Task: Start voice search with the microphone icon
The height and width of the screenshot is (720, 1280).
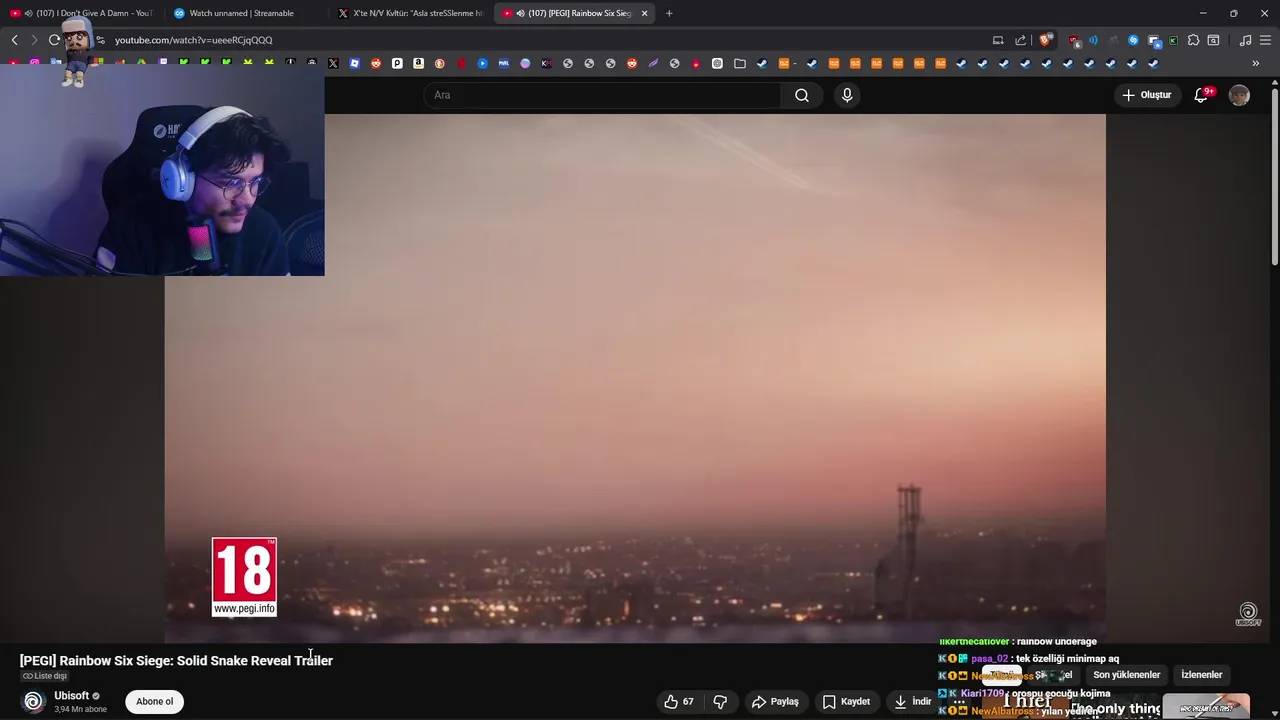Action: [x=847, y=95]
